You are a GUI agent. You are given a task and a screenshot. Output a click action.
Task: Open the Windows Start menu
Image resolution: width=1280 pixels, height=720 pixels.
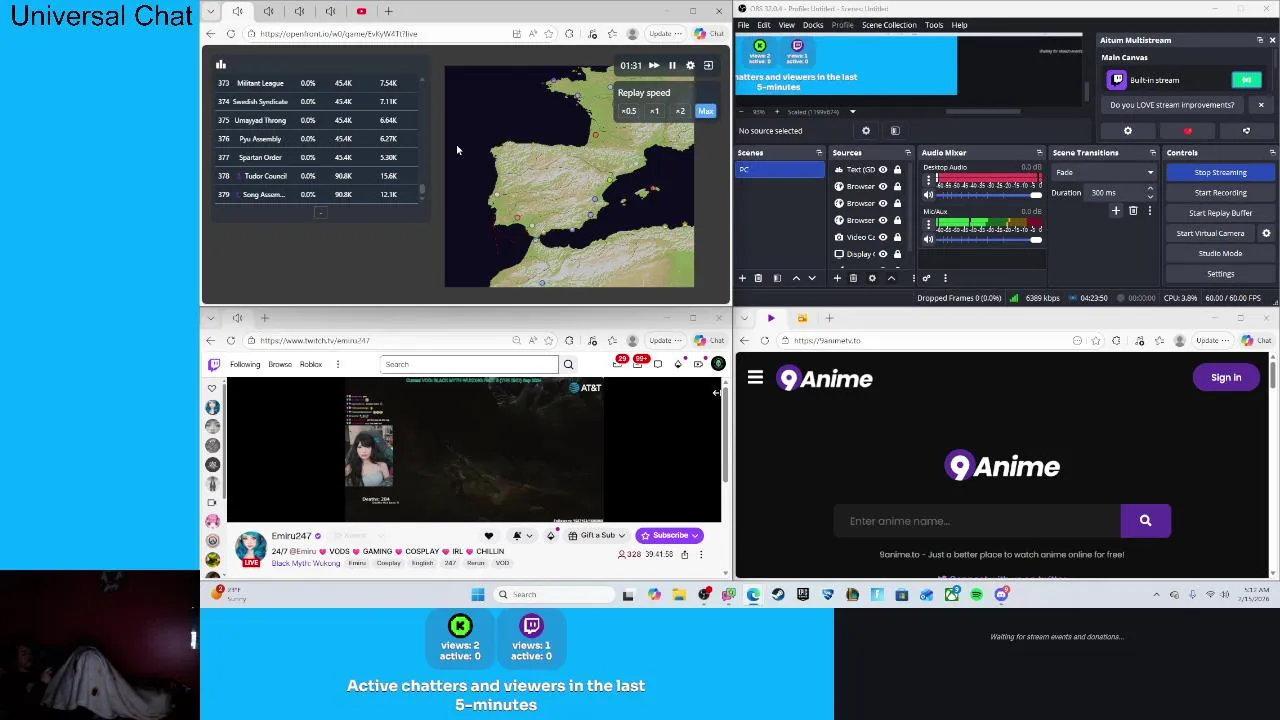click(478, 594)
